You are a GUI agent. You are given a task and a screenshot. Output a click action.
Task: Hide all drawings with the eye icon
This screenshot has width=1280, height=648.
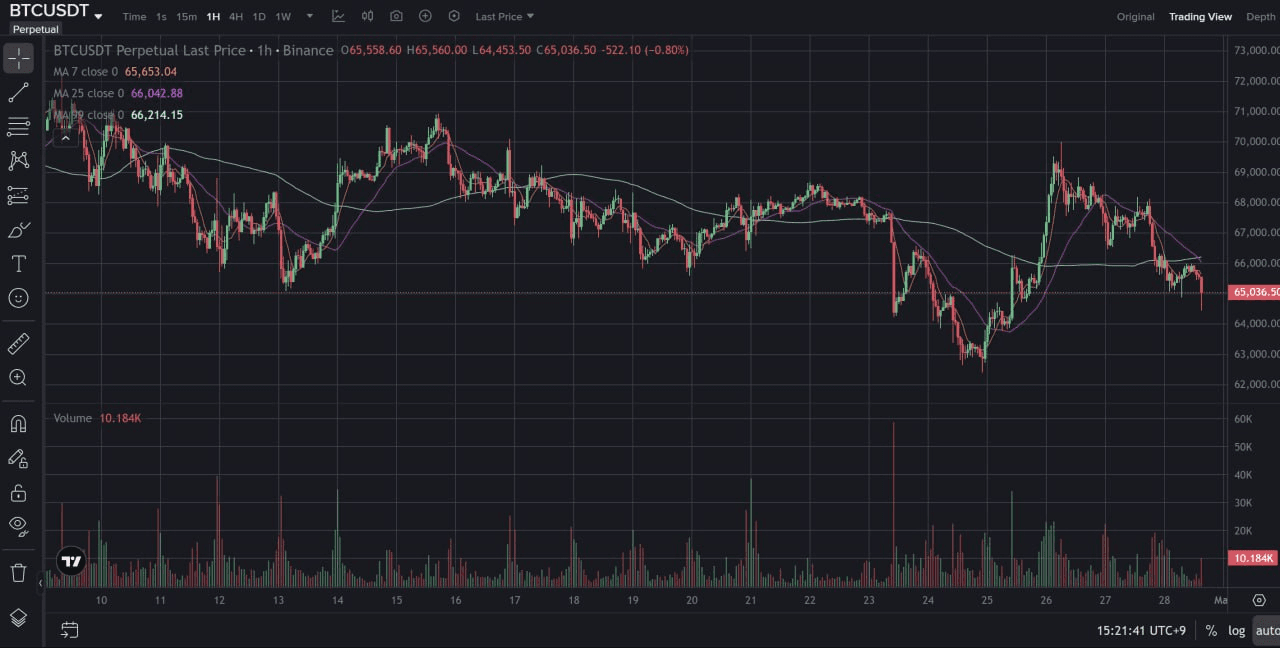click(x=19, y=527)
